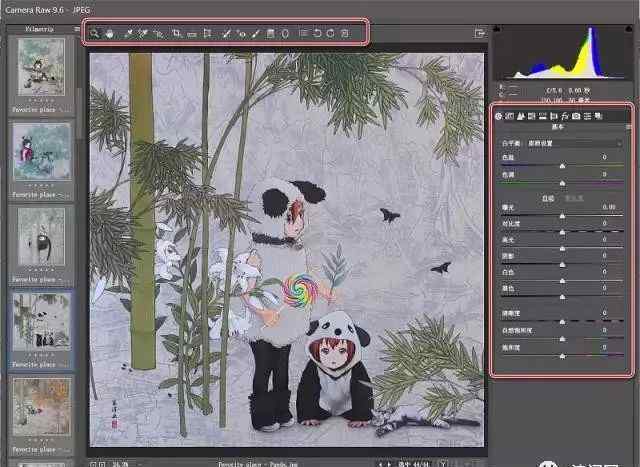The image size is (640, 467).
Task: Switch to the Effects (fx) panel tab
Action: (x=565, y=116)
